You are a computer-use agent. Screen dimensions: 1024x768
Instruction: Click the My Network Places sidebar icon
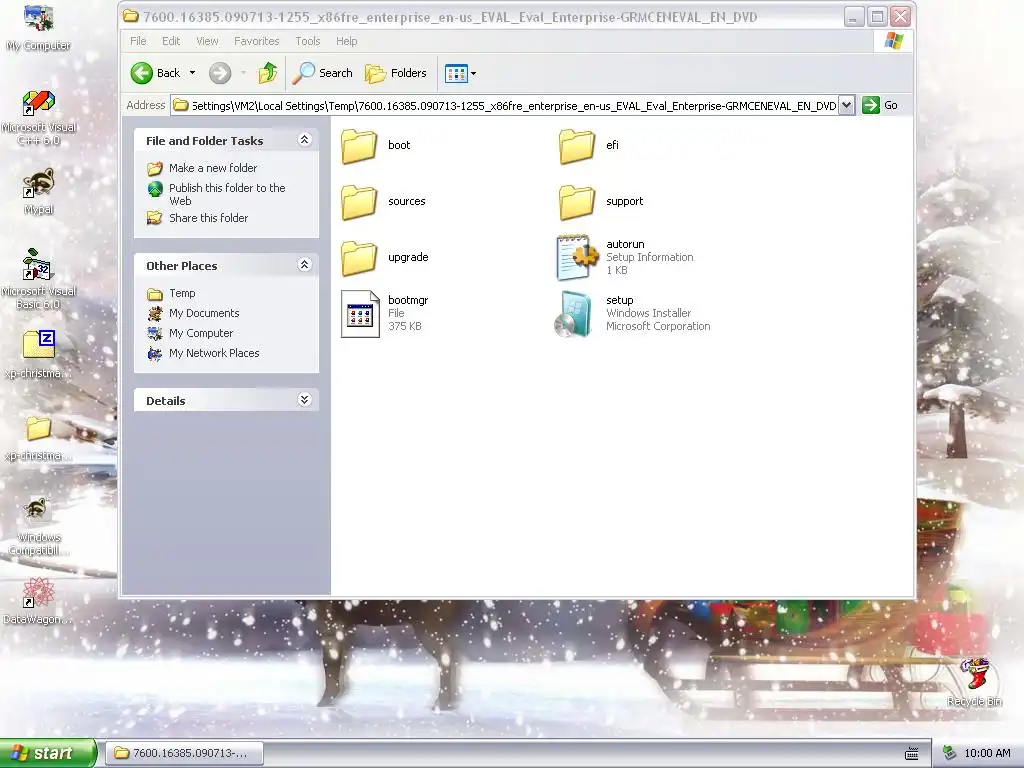(155, 353)
